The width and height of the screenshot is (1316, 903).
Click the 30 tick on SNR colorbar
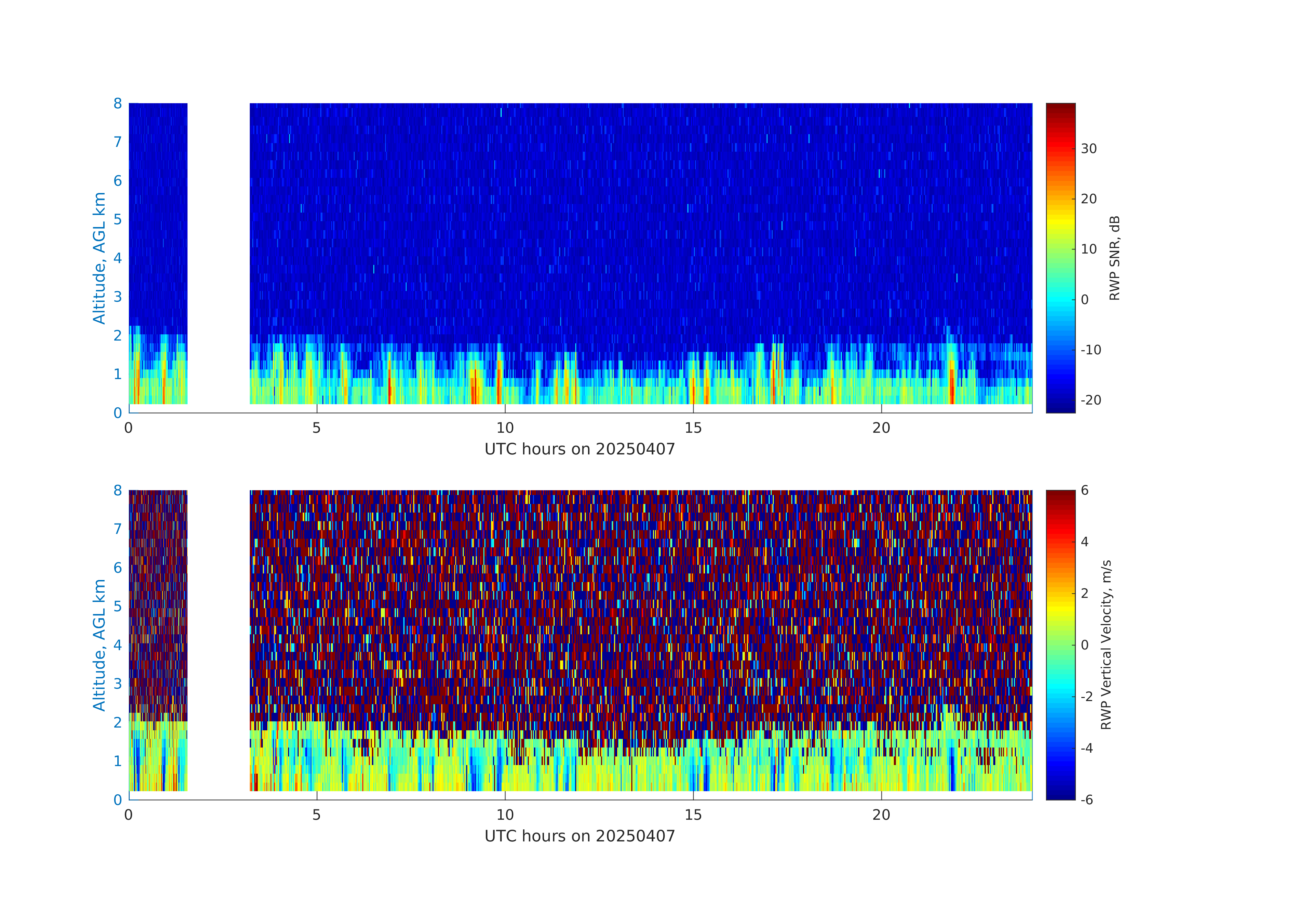click(x=1088, y=149)
